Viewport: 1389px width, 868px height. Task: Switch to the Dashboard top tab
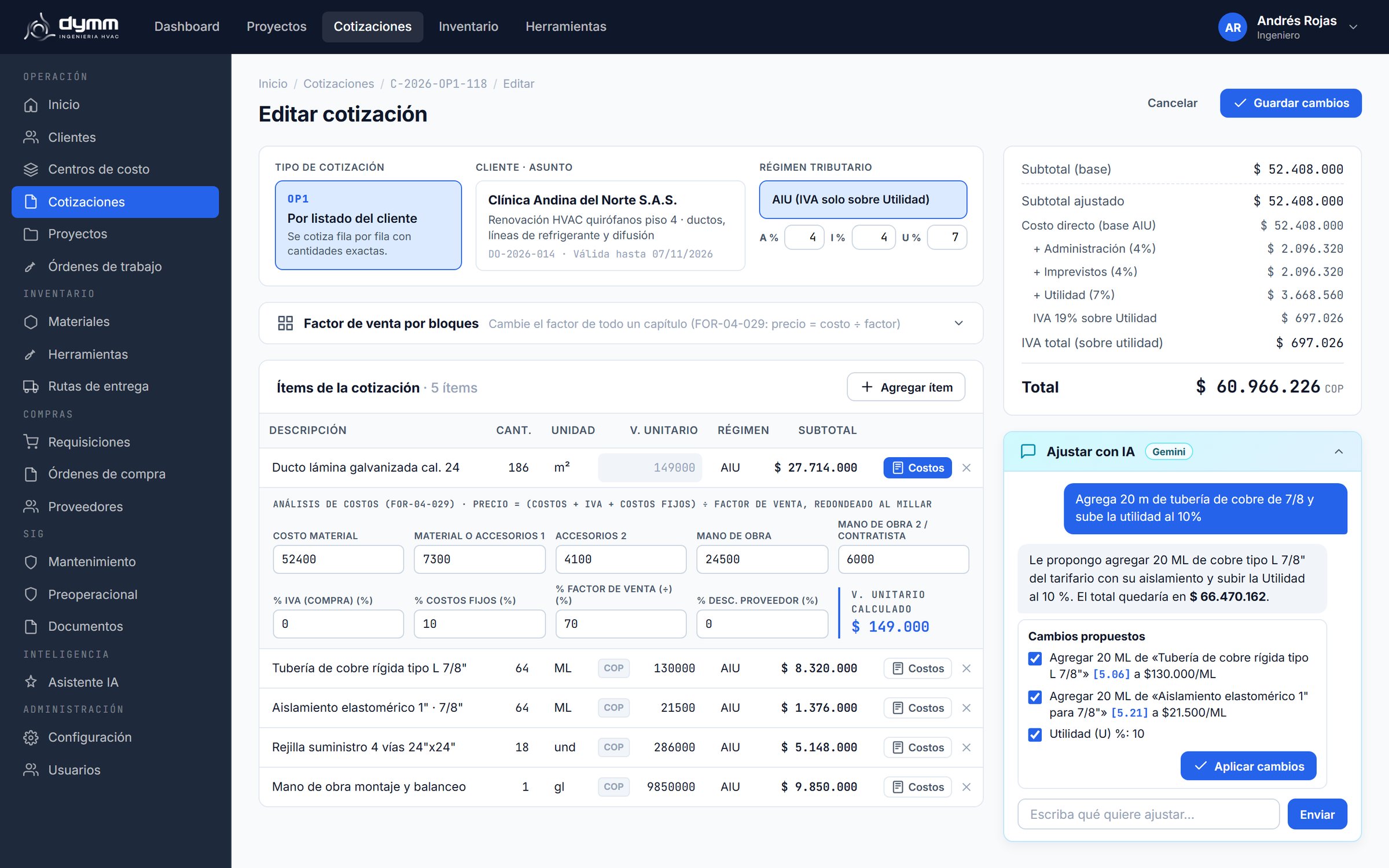click(x=187, y=27)
